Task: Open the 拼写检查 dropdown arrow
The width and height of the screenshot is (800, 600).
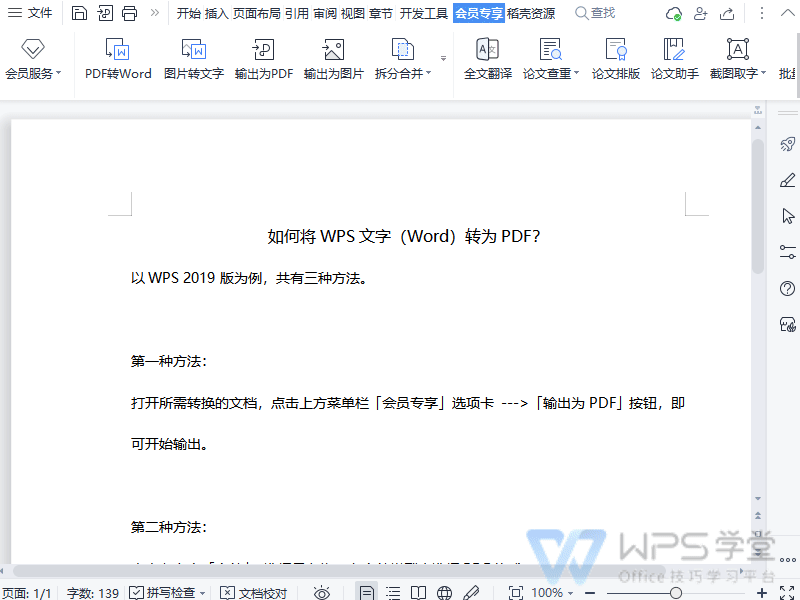Action: coord(203,593)
